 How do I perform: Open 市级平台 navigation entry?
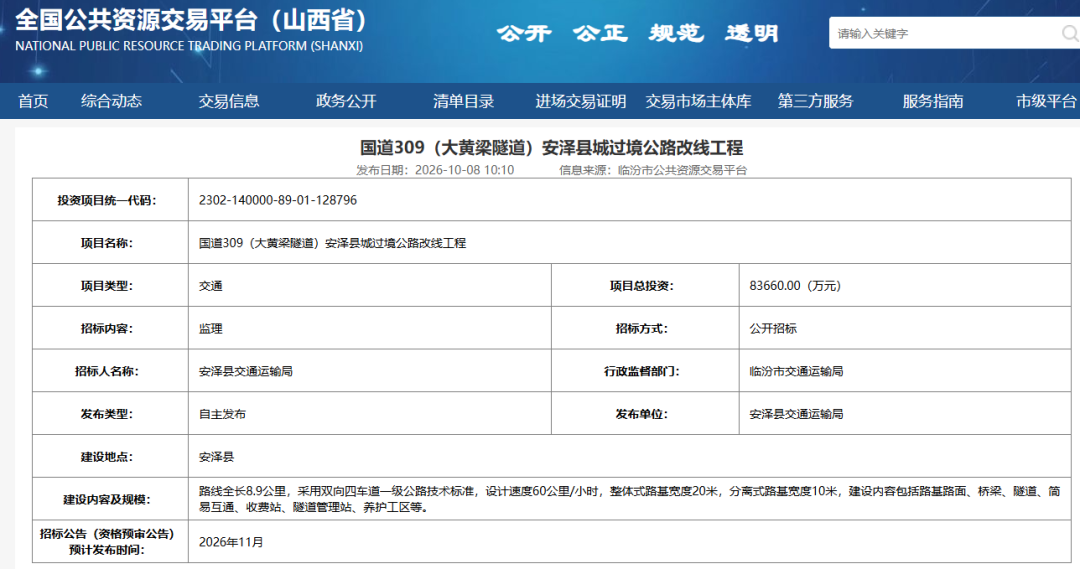pos(1046,101)
